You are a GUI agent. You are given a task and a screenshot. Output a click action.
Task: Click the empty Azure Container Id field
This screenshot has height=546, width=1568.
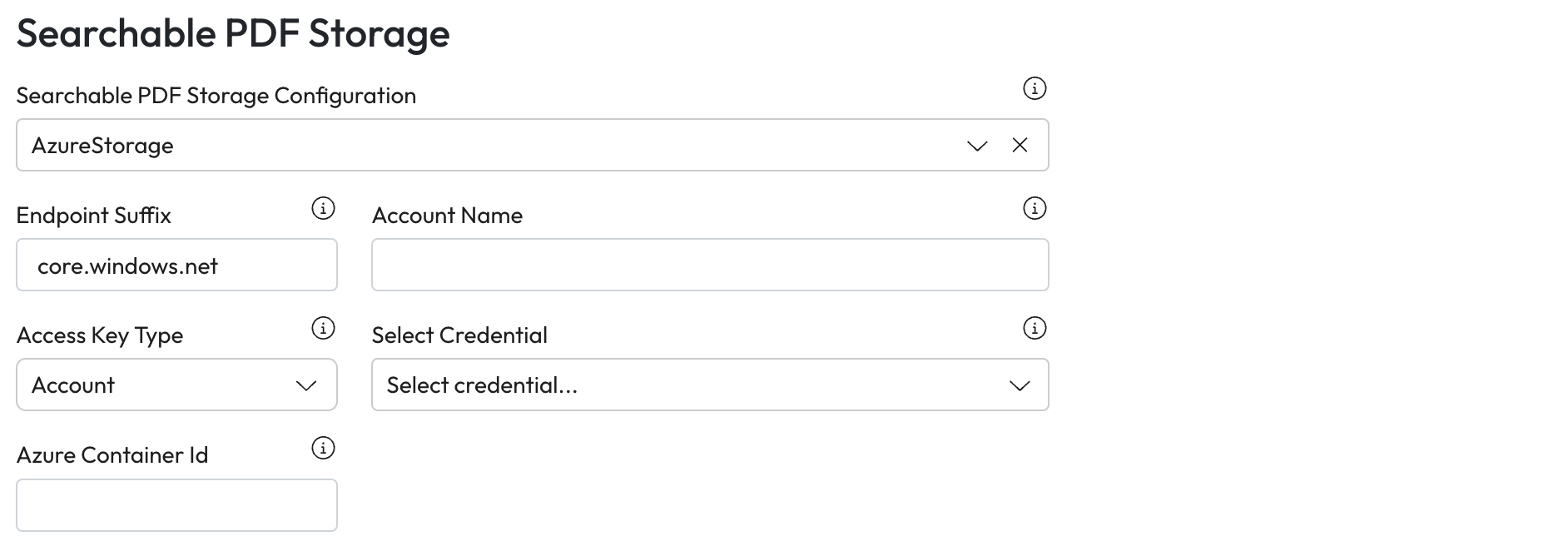pyautogui.click(x=176, y=505)
